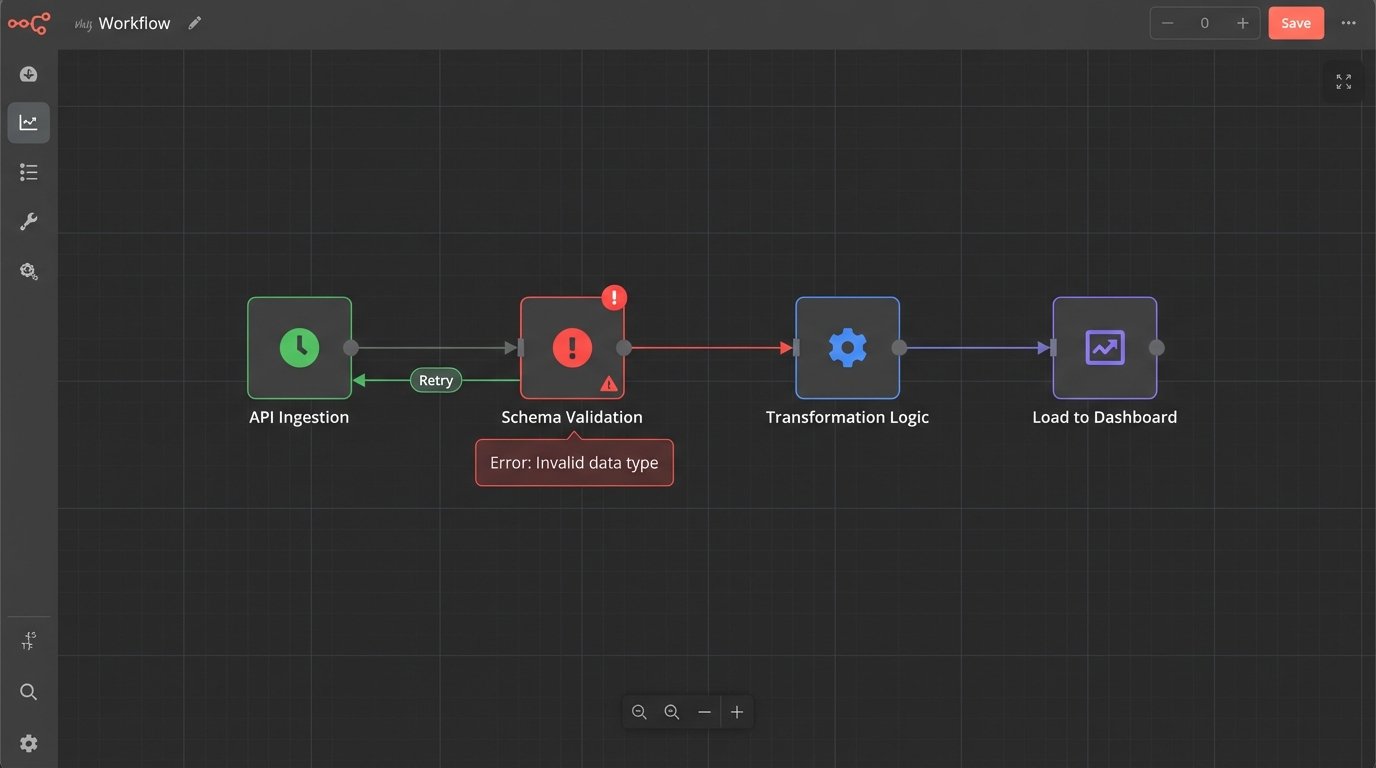Open settings gear at bottom of sidebar
This screenshot has width=1376, height=768.
(x=28, y=743)
